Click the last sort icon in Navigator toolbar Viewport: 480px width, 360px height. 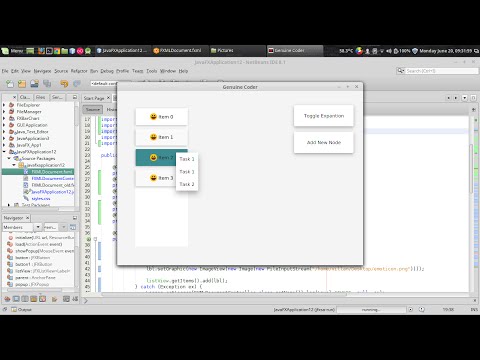click(x=75, y=299)
